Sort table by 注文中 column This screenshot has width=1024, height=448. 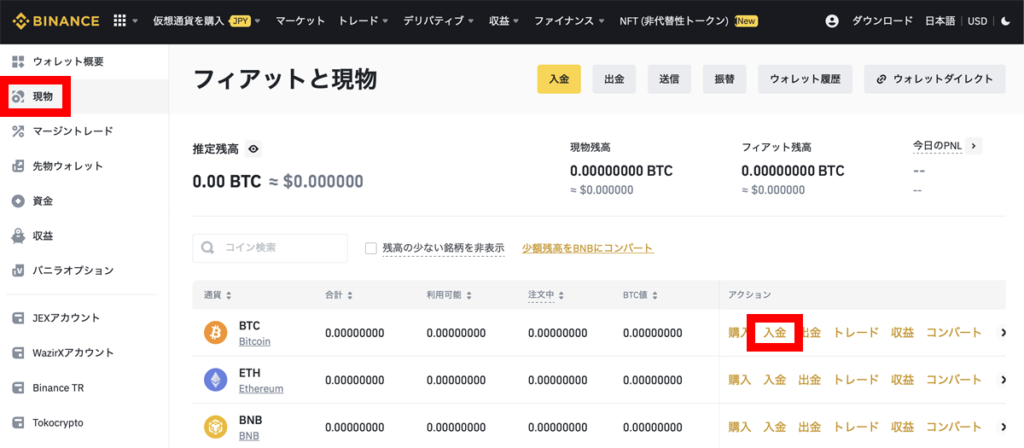tap(546, 295)
